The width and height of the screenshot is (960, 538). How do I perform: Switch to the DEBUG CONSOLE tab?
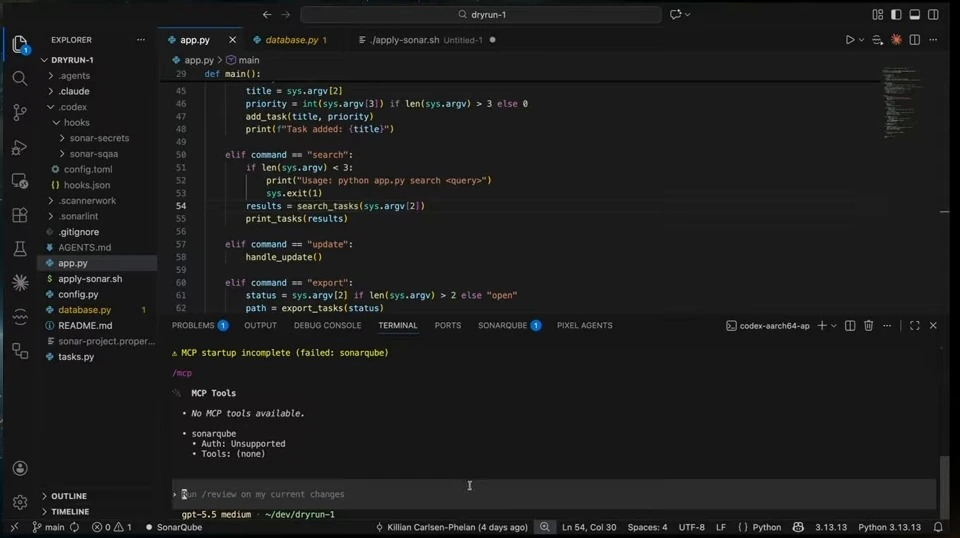tap(328, 326)
